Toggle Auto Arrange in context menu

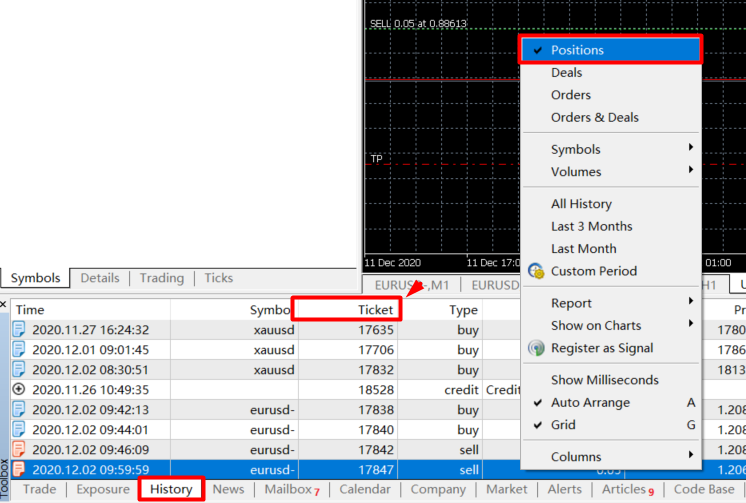(x=590, y=403)
